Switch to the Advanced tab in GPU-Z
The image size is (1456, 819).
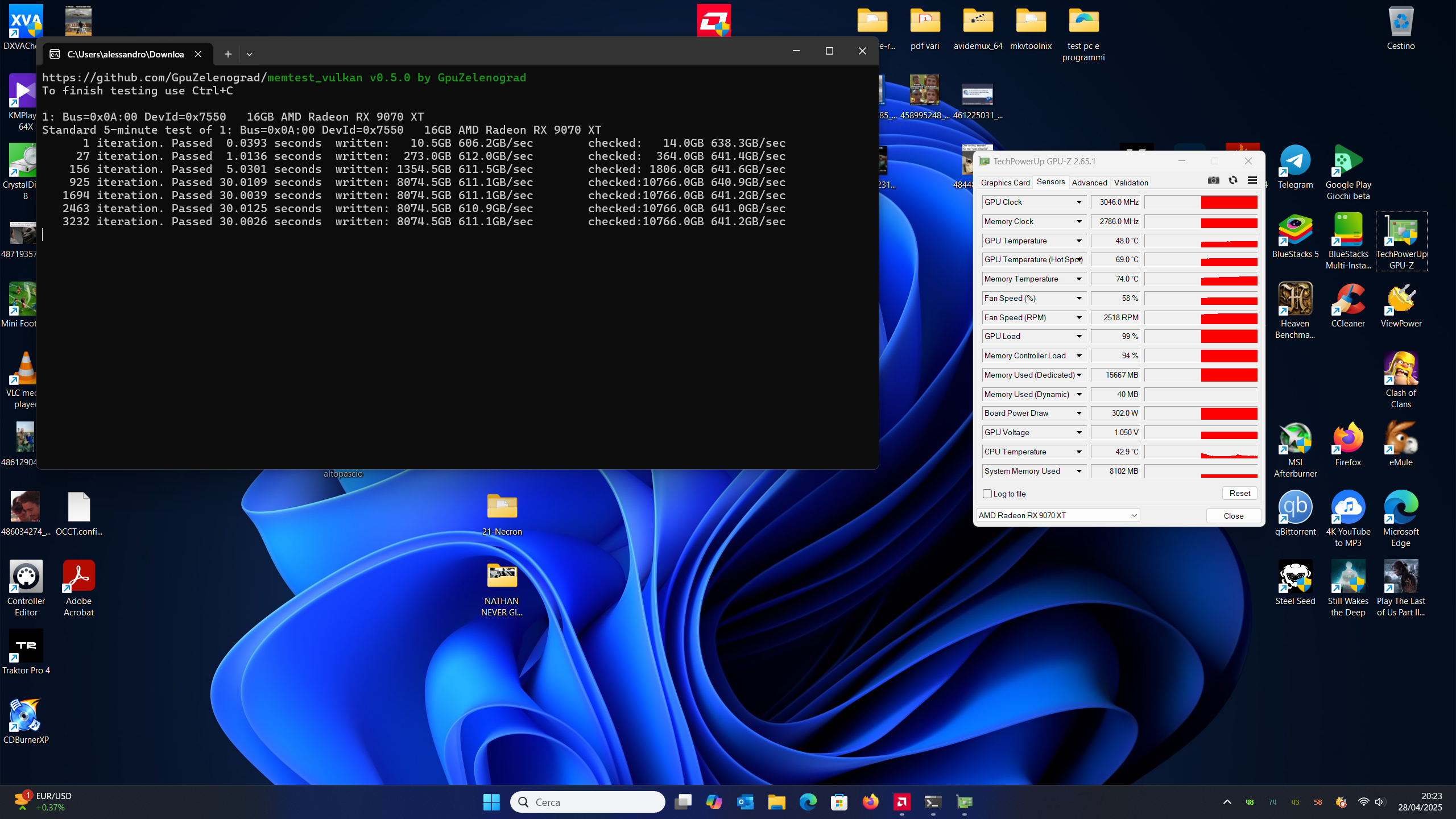(x=1089, y=183)
